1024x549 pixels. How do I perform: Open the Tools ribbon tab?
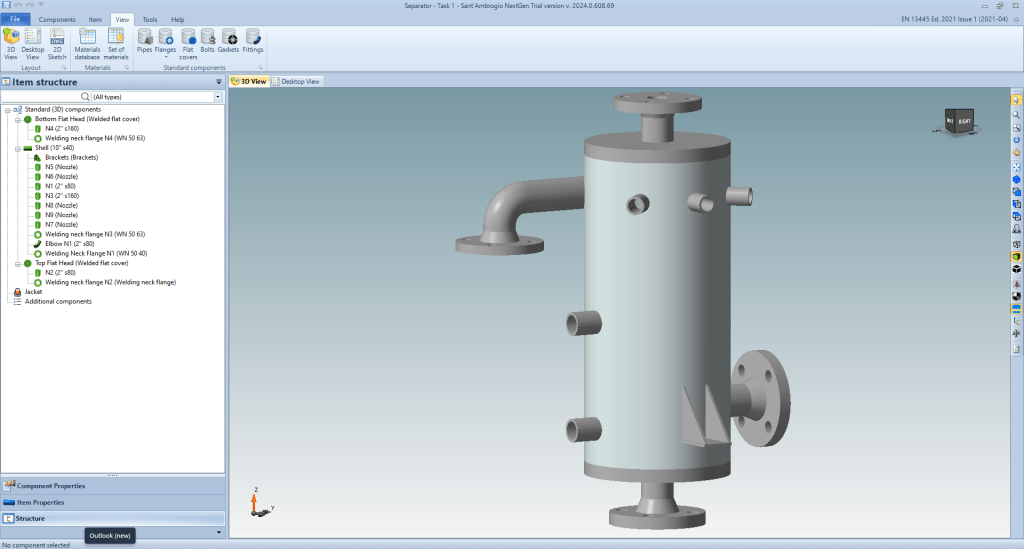tap(150, 19)
